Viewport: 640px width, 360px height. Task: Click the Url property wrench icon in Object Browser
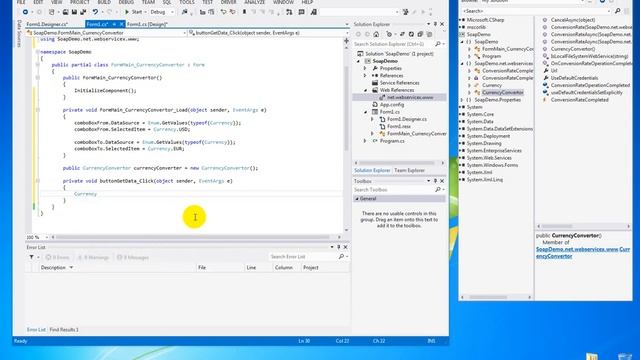546,71
